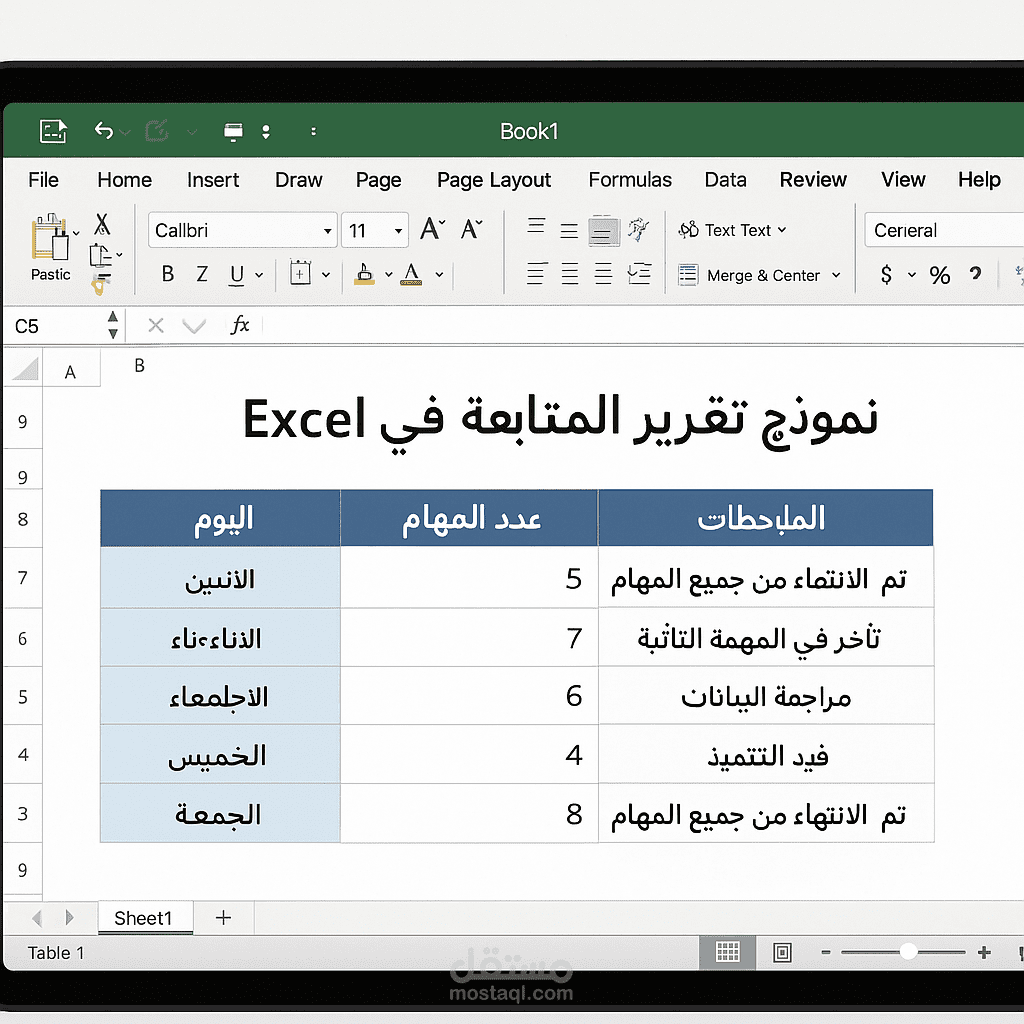Click the Pastic paste clipboard icon
The width and height of the screenshot is (1024, 1024).
[49, 237]
